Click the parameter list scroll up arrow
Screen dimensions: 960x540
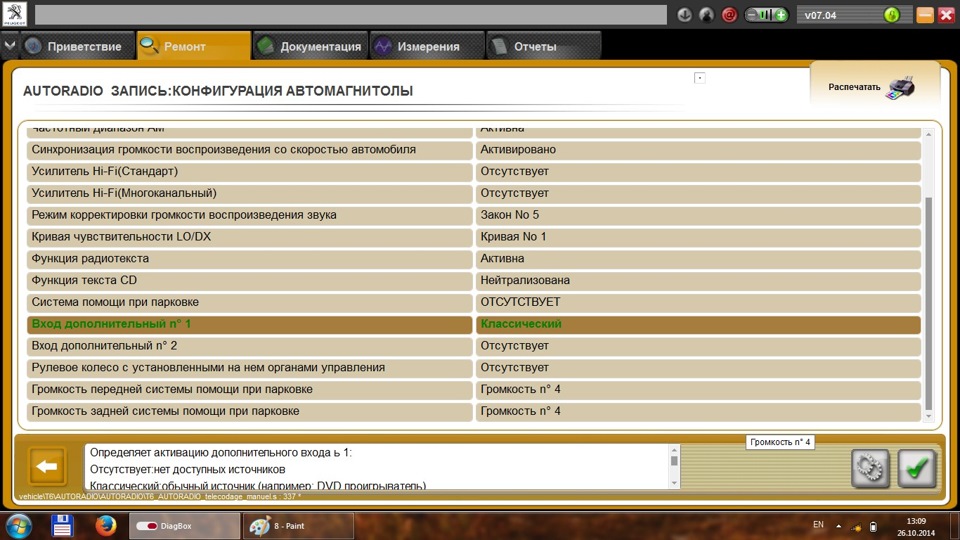point(928,135)
